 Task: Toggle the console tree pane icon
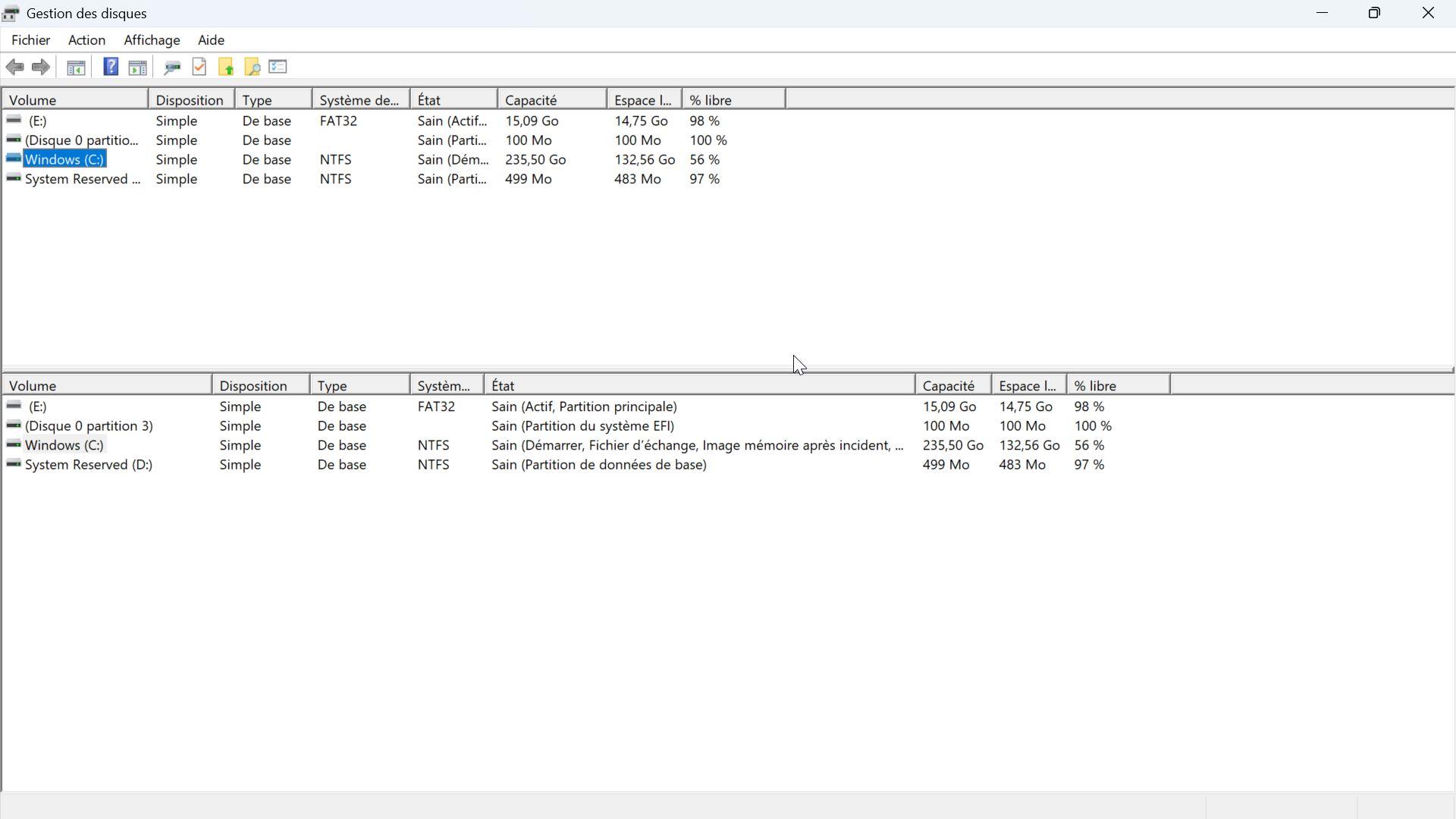tap(76, 67)
